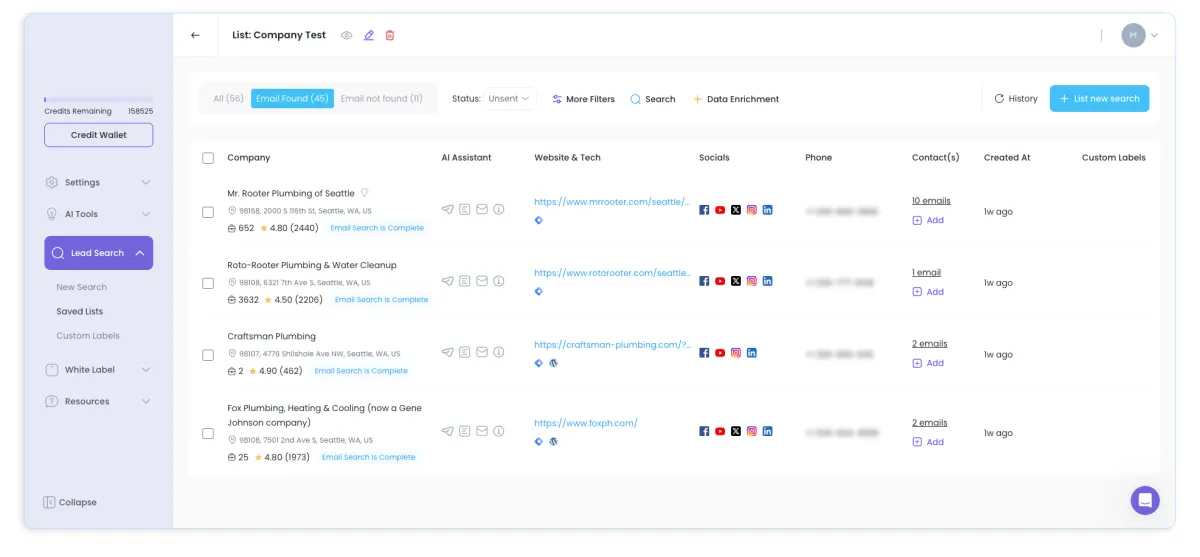Open Custom Labels in sidebar

(x=88, y=336)
